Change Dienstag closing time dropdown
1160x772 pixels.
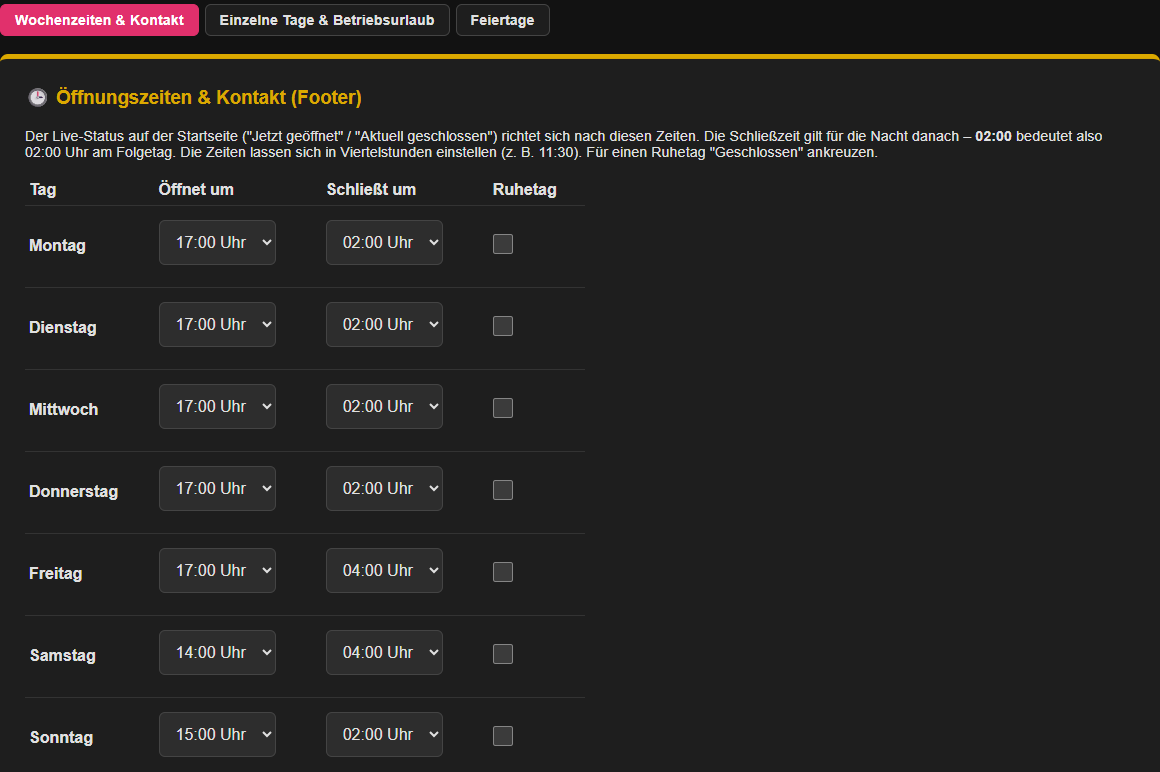point(385,325)
